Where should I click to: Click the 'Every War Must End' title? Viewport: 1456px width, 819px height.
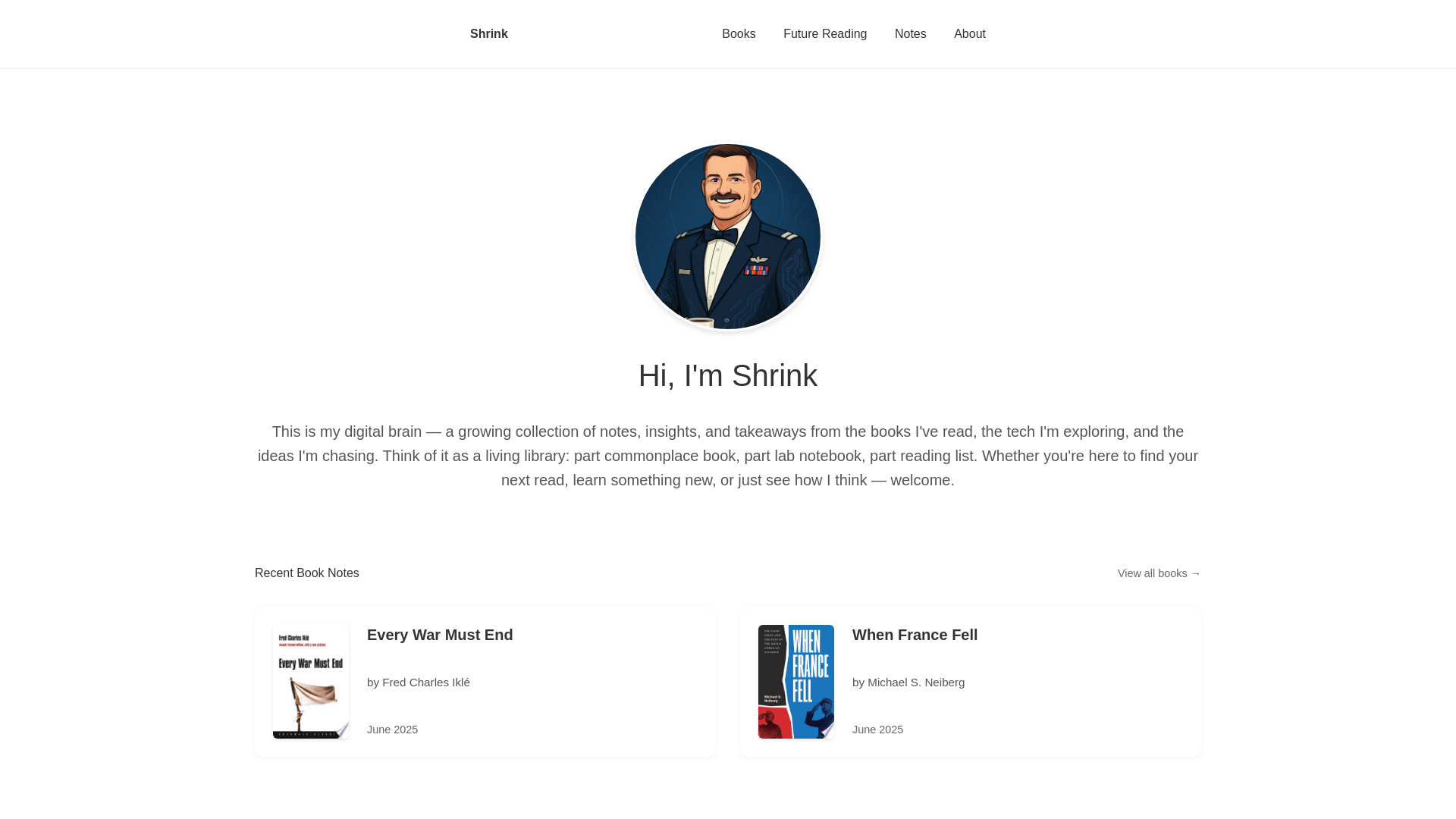pos(440,635)
